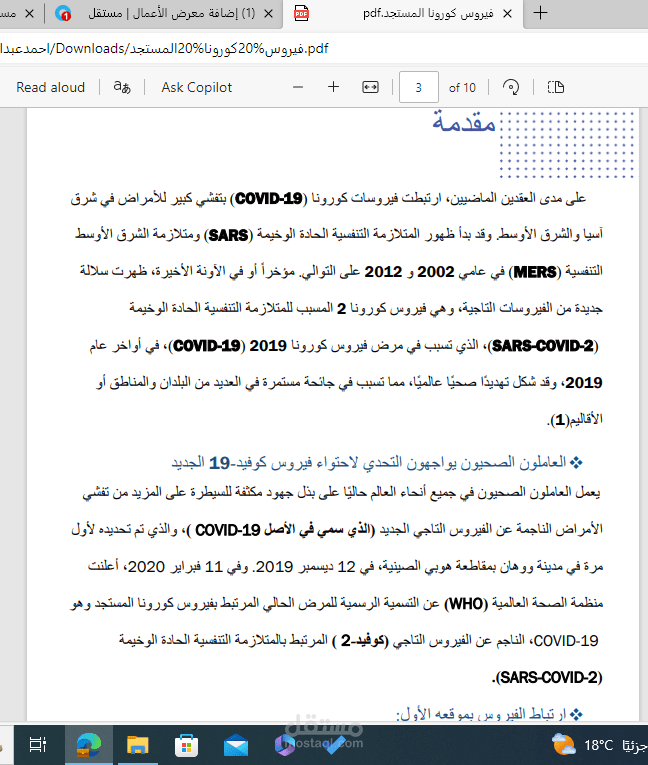The width and height of the screenshot is (648, 765).
Task: Open Microsoft Store from the taskbar
Action: pos(186,745)
